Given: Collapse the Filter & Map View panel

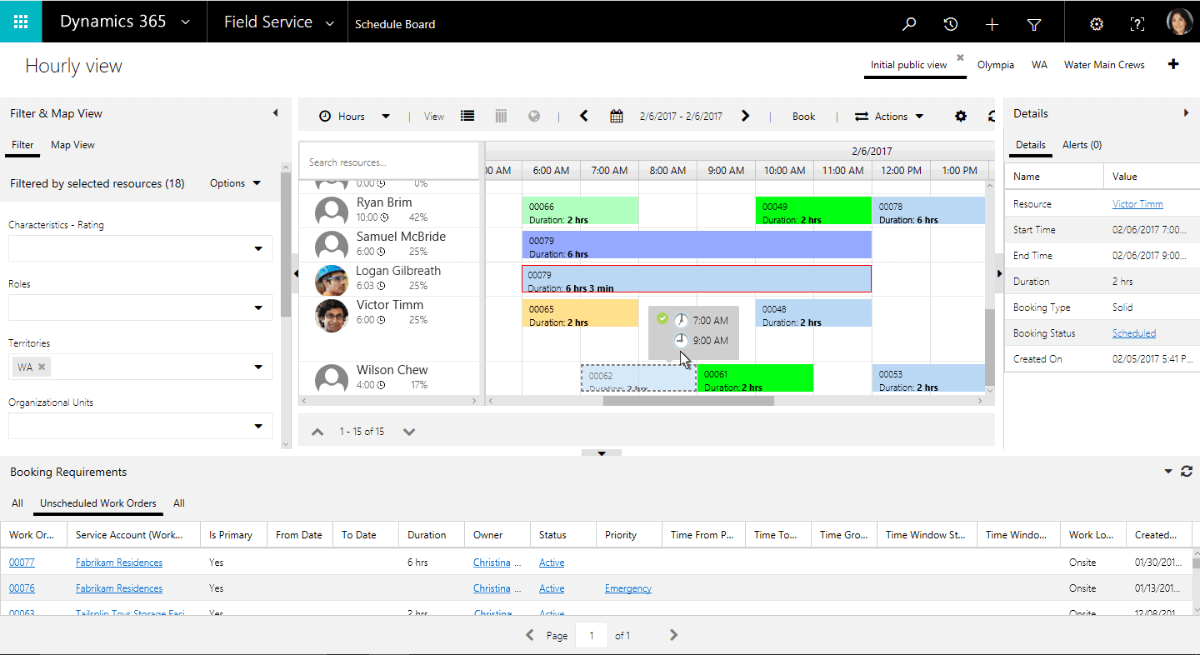Looking at the screenshot, I should click(x=275, y=113).
